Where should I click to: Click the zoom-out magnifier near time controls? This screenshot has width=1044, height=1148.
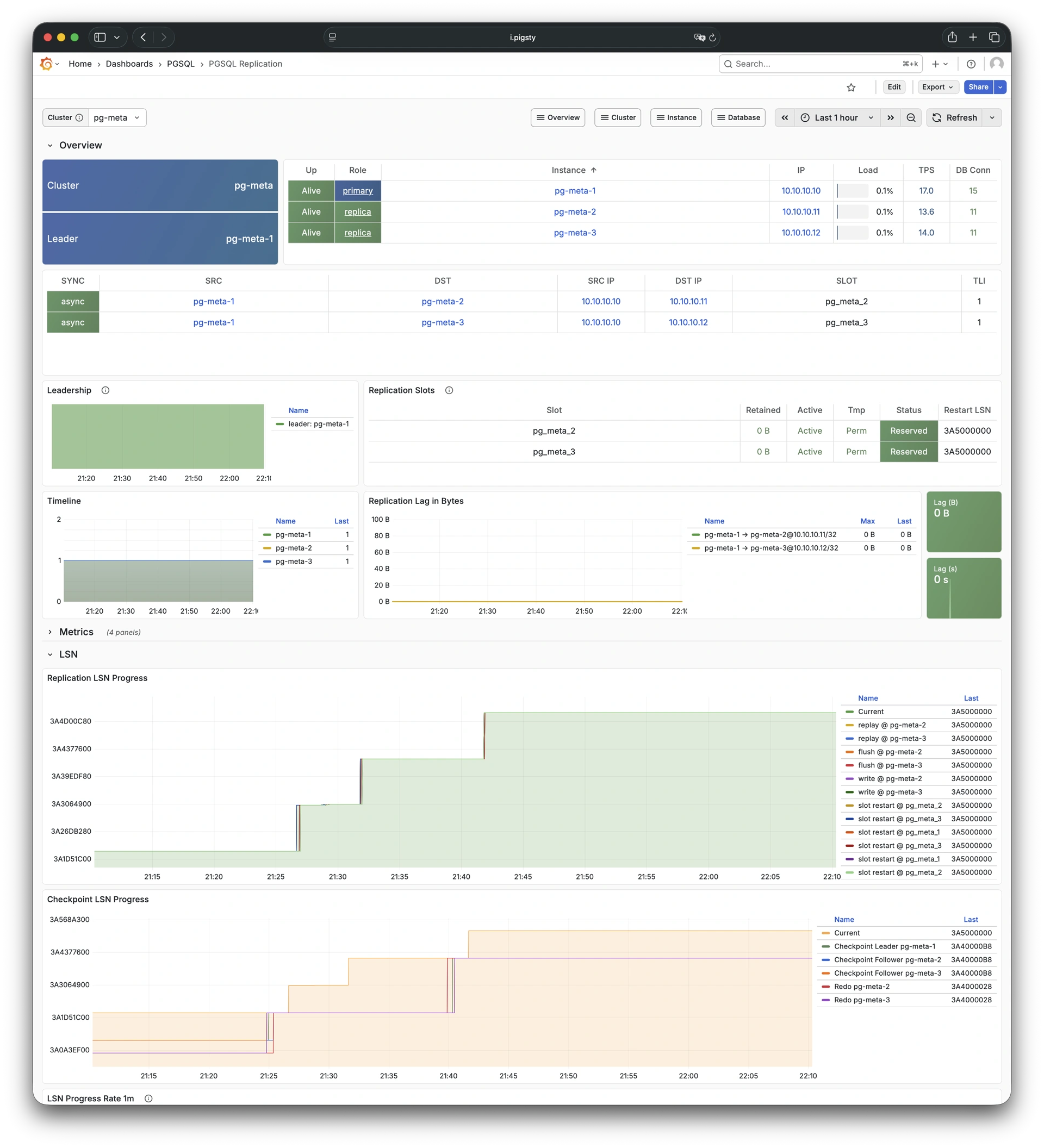point(911,117)
